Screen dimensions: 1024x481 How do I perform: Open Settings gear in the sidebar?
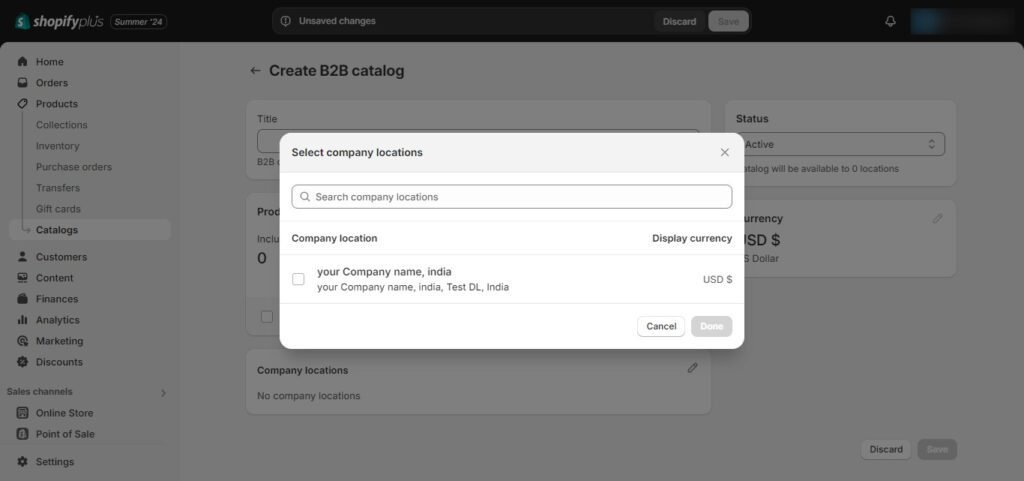point(23,461)
